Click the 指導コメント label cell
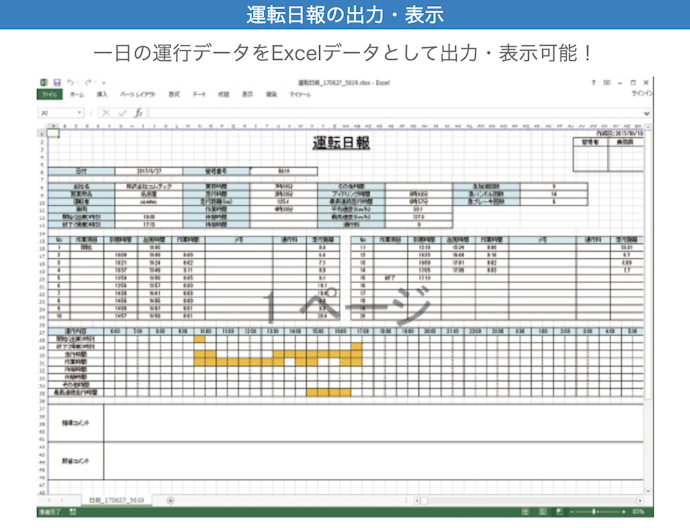 click(x=76, y=423)
